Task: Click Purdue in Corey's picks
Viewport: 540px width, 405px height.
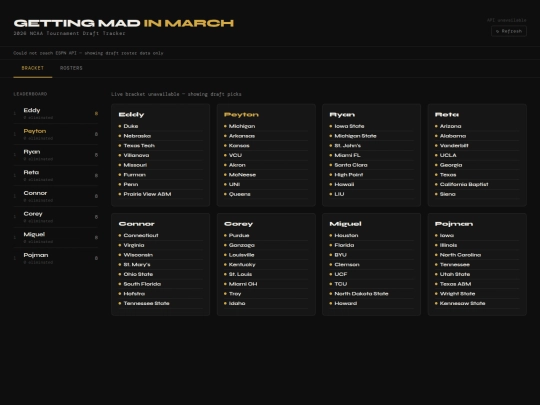Action: [x=239, y=236]
